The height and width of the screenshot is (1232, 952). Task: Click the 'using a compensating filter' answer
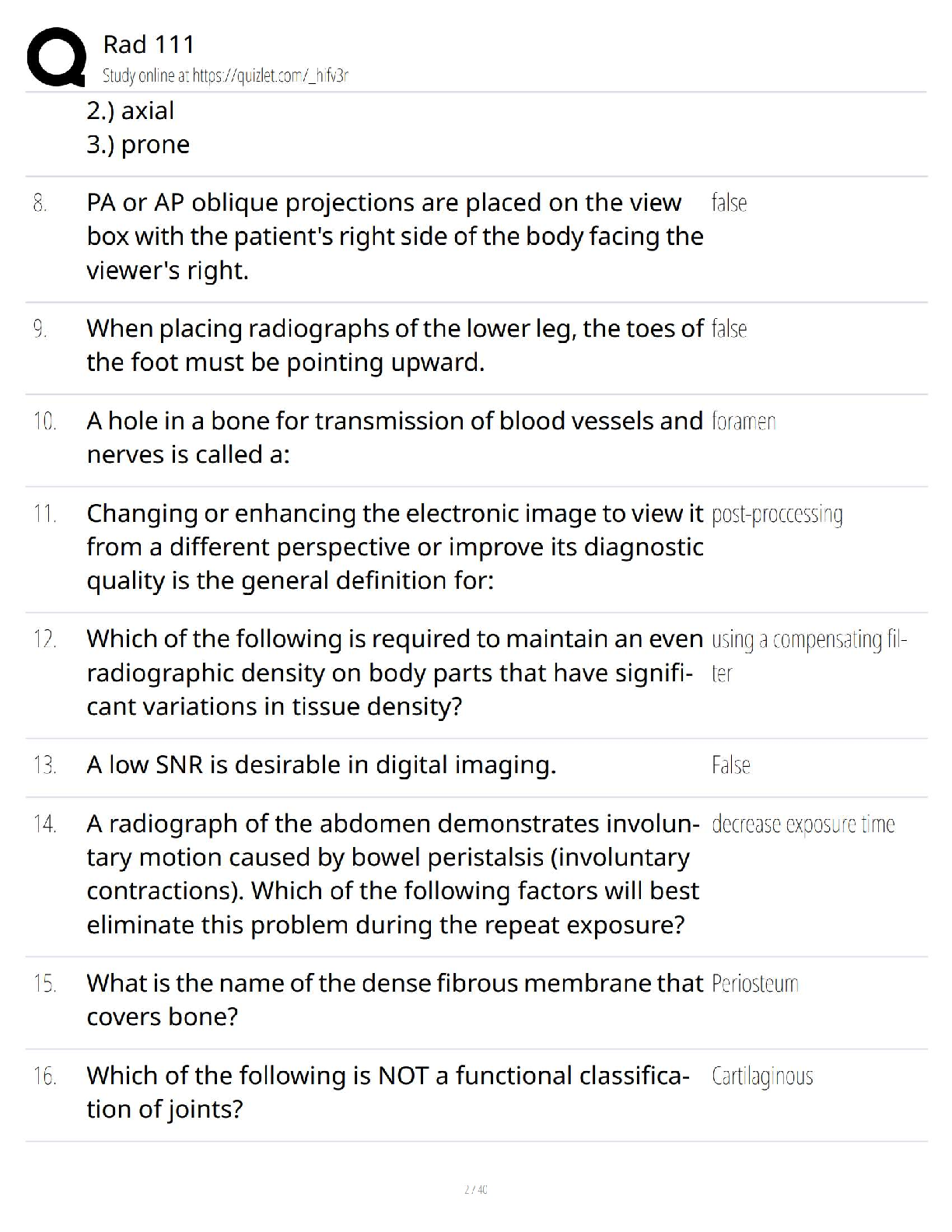coord(809,656)
